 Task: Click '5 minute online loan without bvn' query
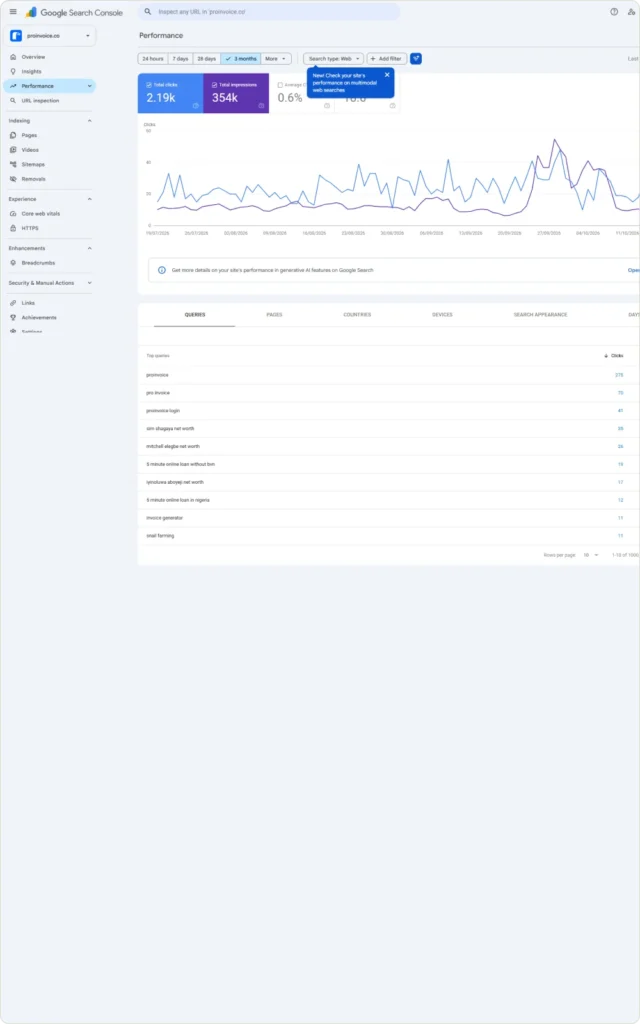[x=180, y=464]
